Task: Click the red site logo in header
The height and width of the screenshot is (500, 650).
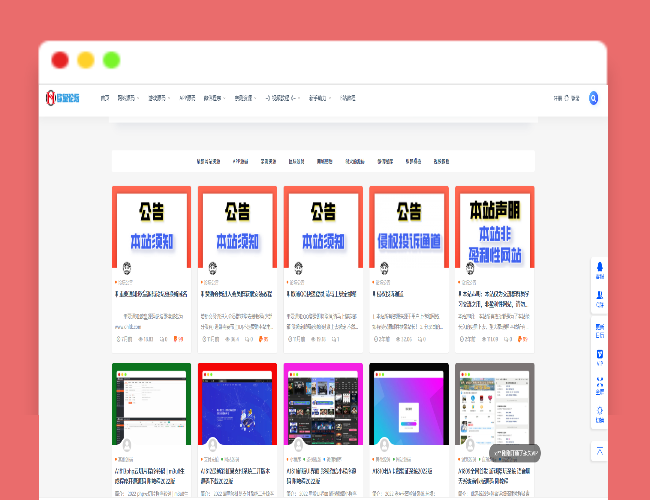Action: point(62,98)
